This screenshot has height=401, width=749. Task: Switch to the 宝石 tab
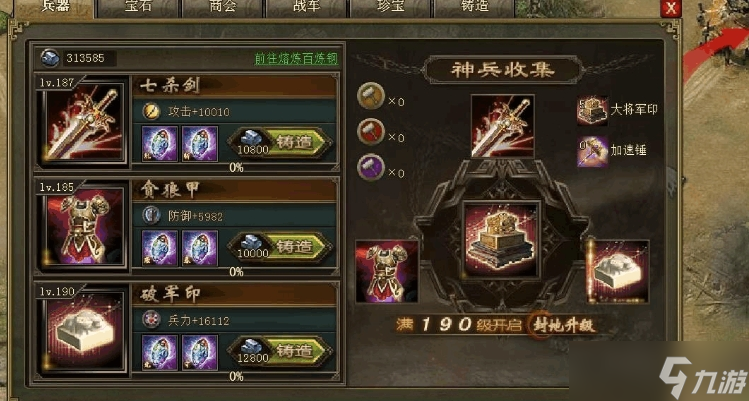pyautogui.click(x=139, y=7)
